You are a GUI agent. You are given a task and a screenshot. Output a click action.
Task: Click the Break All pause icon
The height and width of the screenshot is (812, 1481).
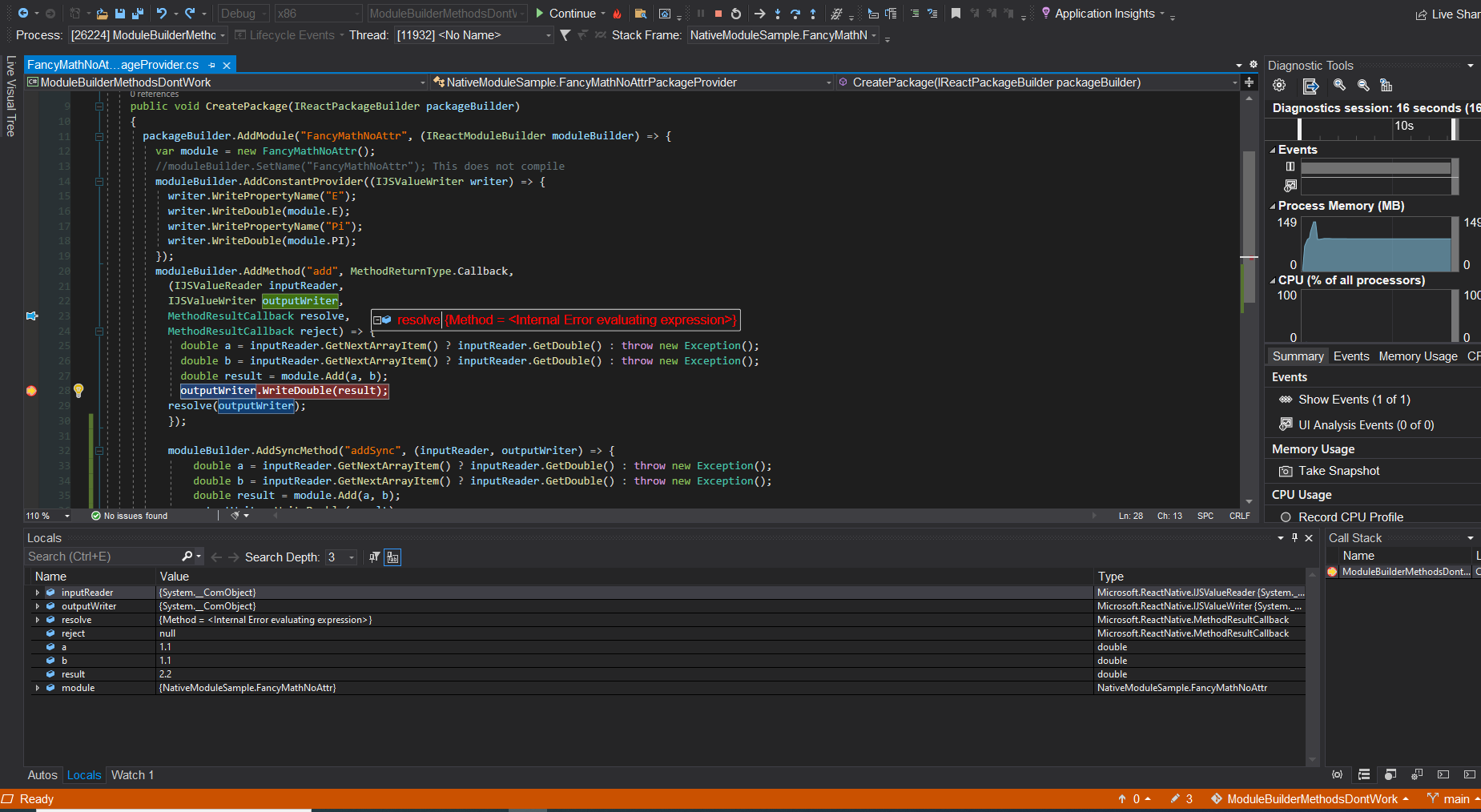(702, 14)
